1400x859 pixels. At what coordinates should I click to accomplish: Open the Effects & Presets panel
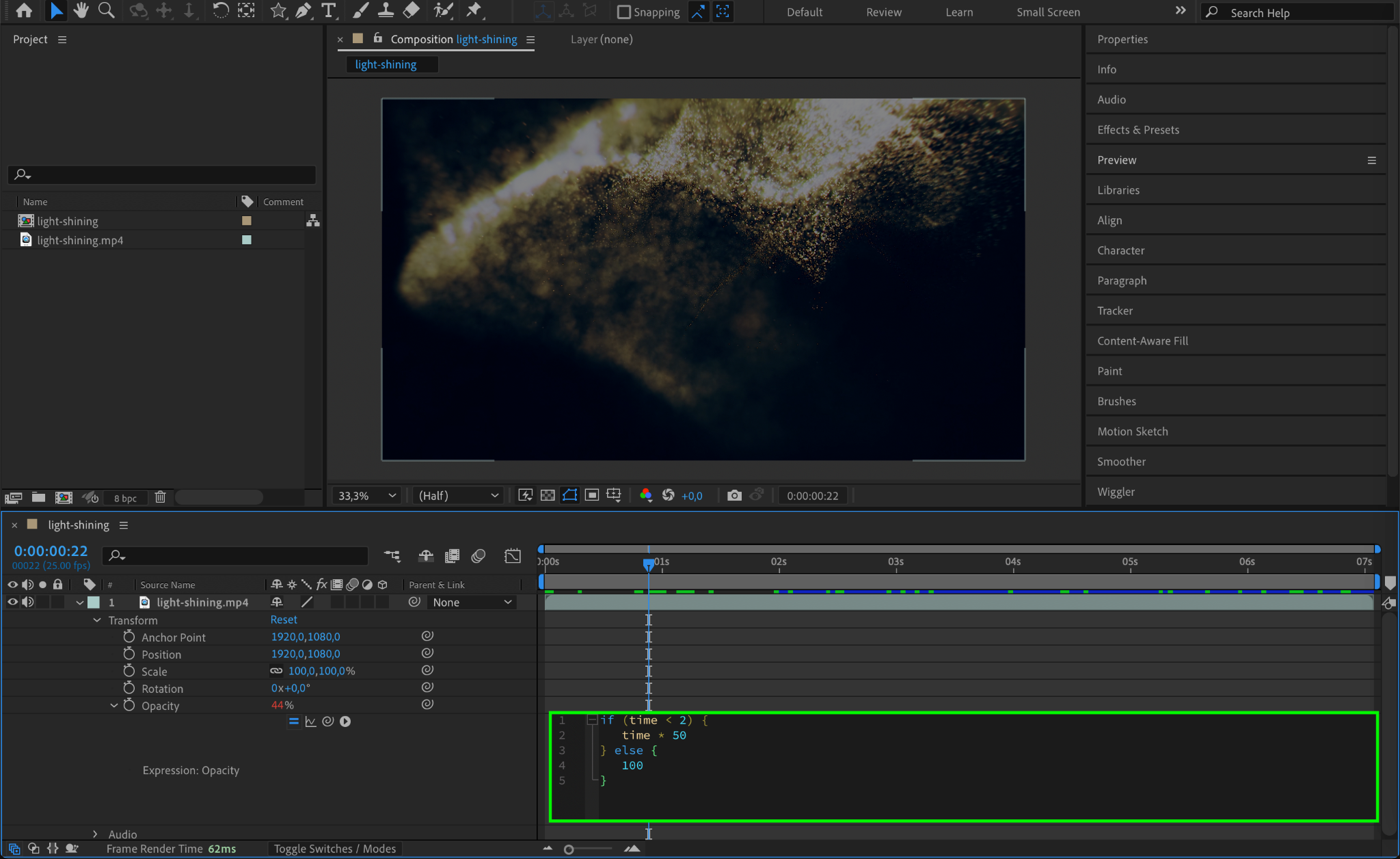pyautogui.click(x=1137, y=130)
